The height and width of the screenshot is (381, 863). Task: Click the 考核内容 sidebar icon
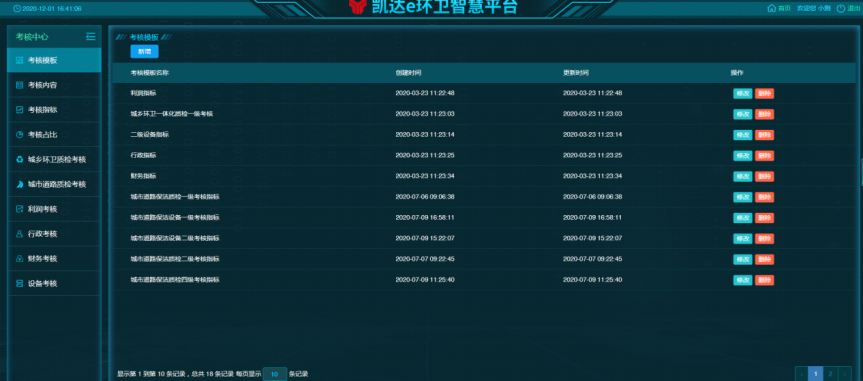click(20, 85)
